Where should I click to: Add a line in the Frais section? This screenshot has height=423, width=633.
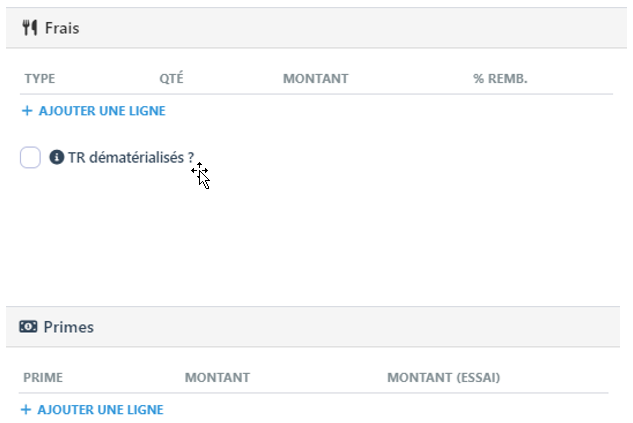[x=101, y=111]
